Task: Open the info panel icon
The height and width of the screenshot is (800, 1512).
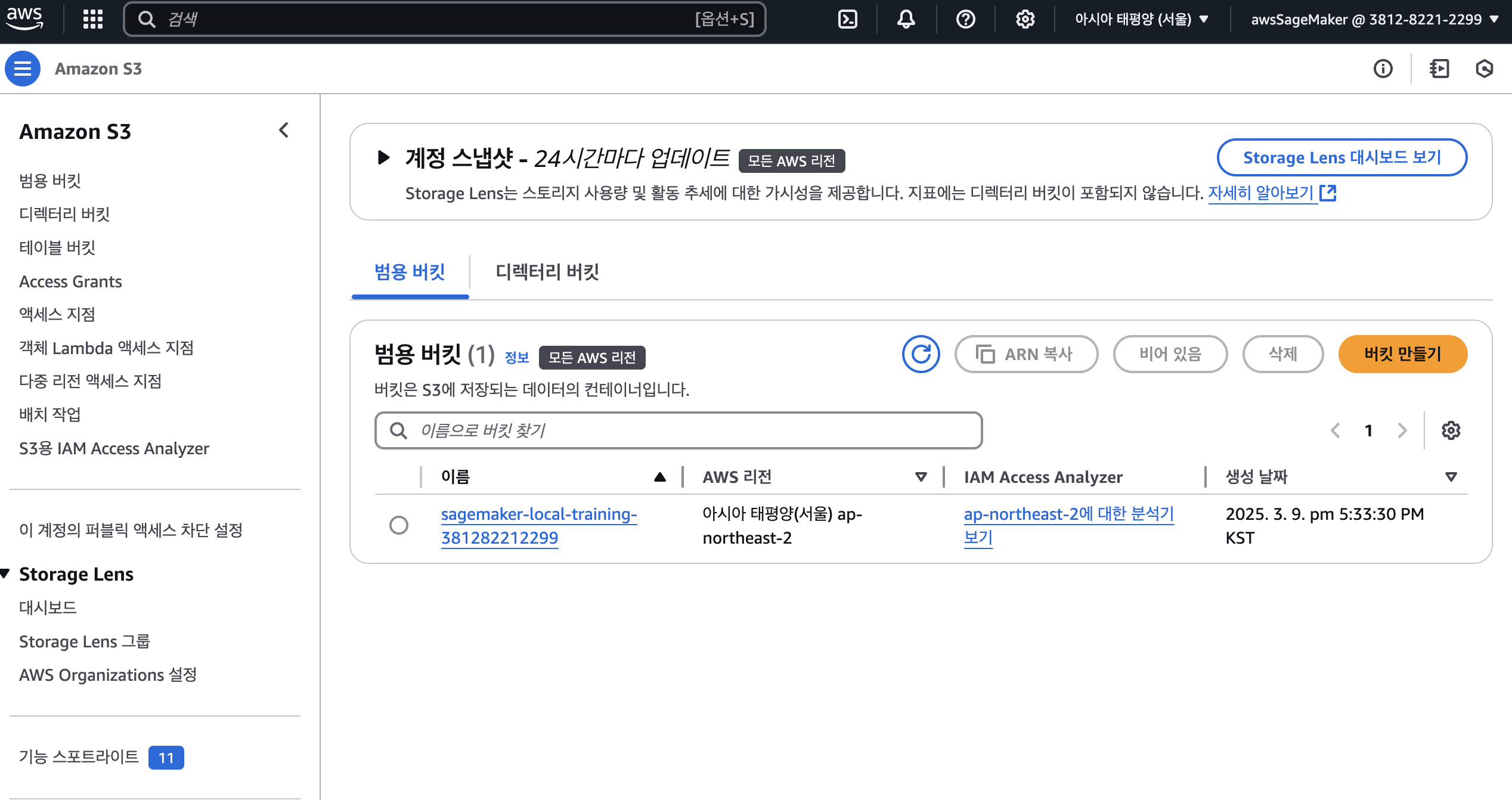Action: 1383,69
